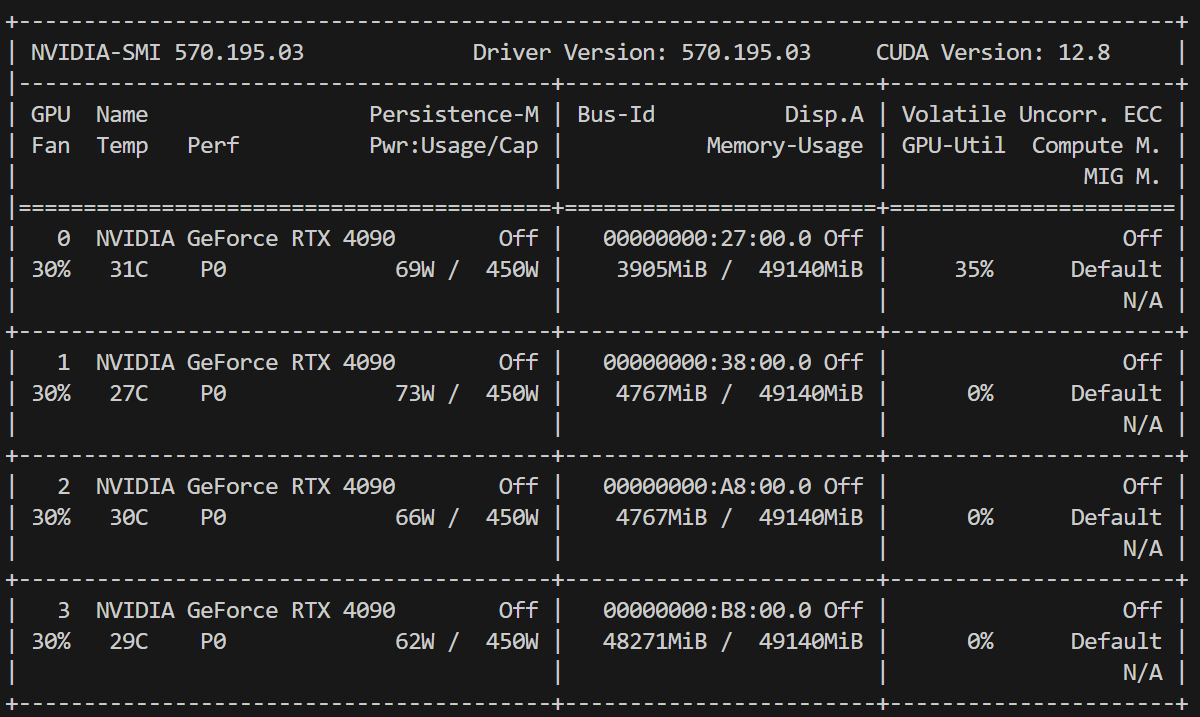Viewport: 1200px width, 717px height.
Task: Click bus ID 00000000:A8:00.0
Action: [x=707, y=487]
